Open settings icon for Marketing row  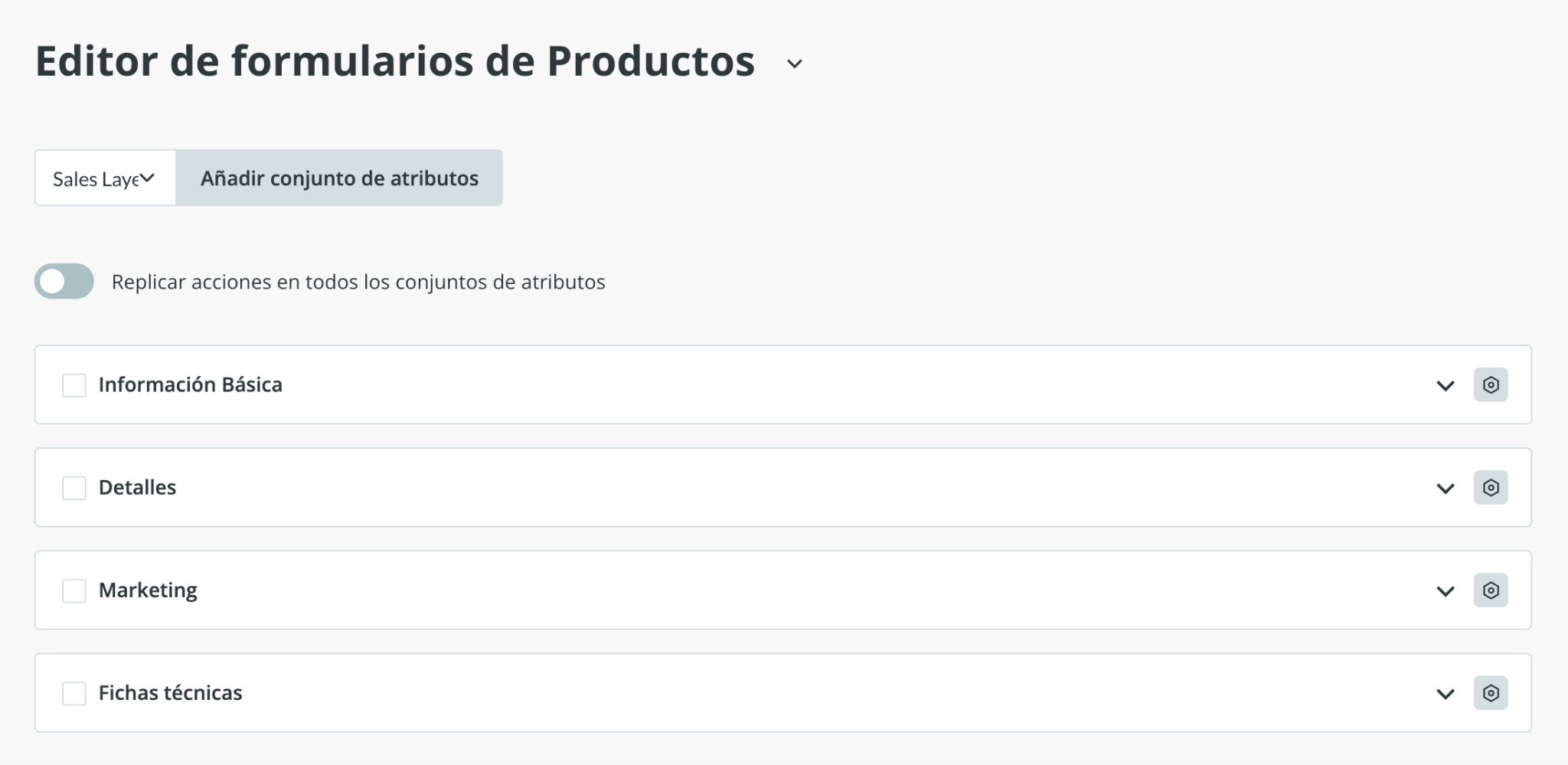(x=1490, y=590)
